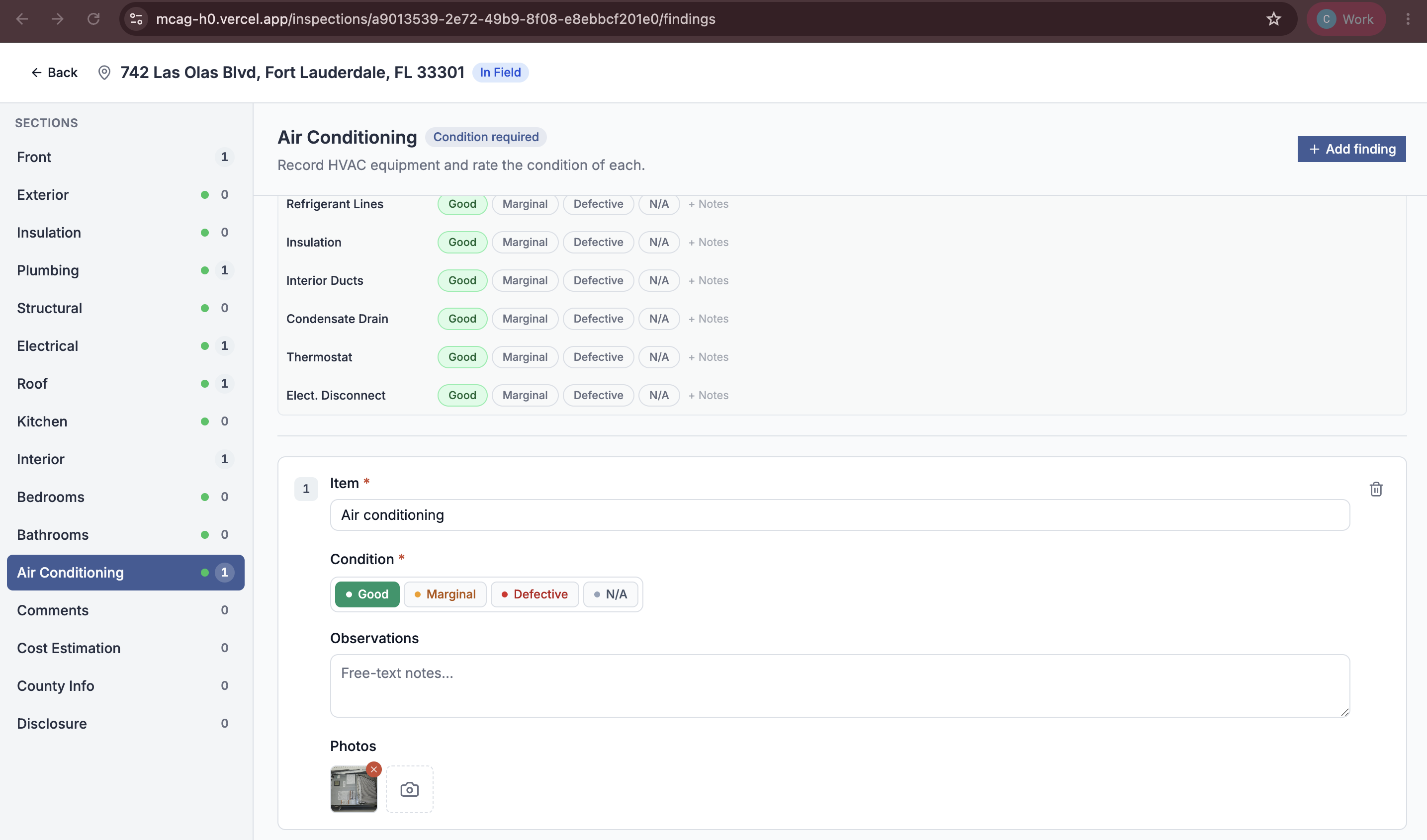The height and width of the screenshot is (840, 1427).
Task: Set Insulation row to N/A
Action: coord(659,242)
